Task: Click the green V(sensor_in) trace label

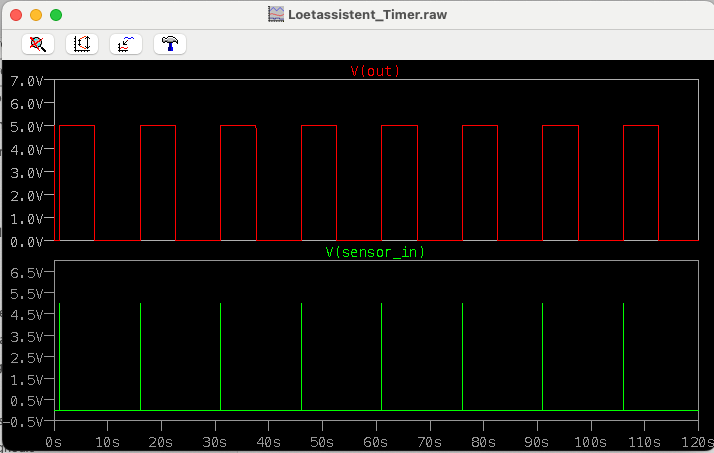Action: pyautogui.click(x=375, y=252)
